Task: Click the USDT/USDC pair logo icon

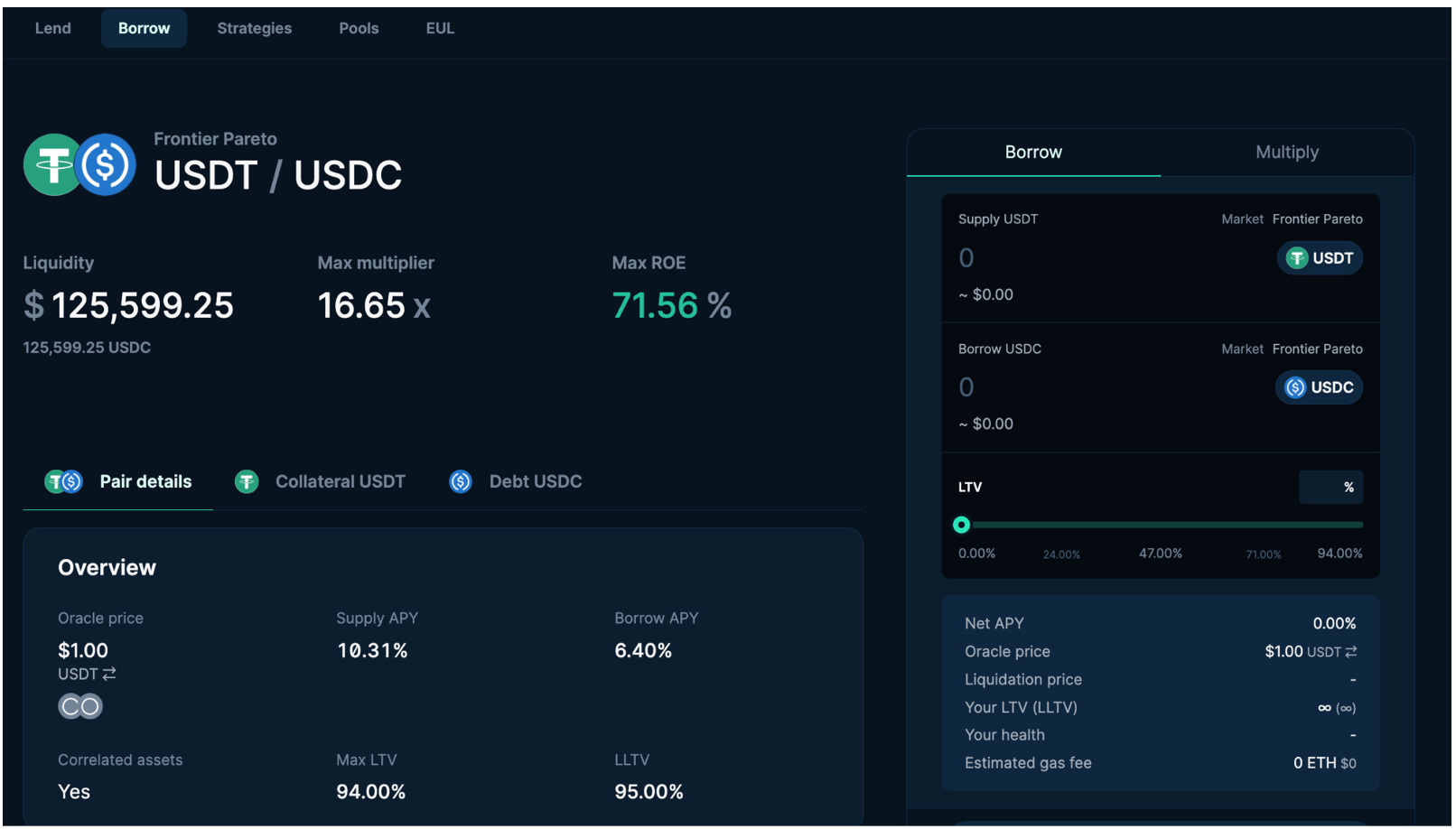Action: click(79, 164)
